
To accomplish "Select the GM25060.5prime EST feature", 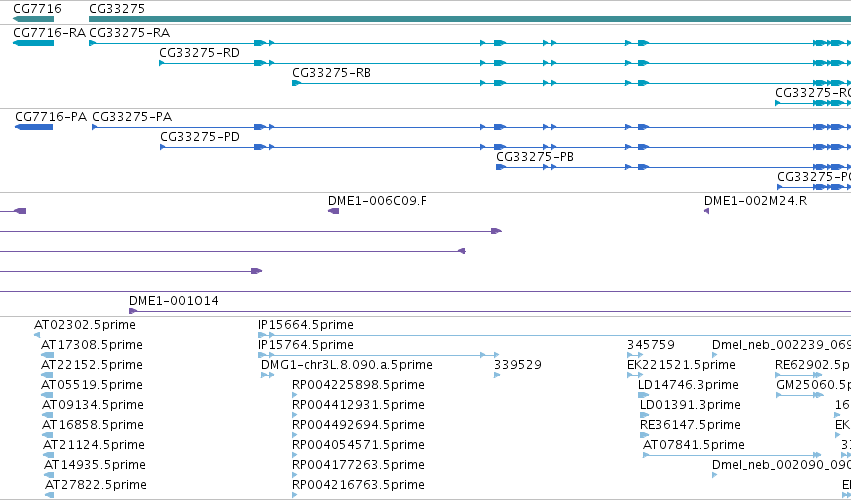I will (800, 395).
